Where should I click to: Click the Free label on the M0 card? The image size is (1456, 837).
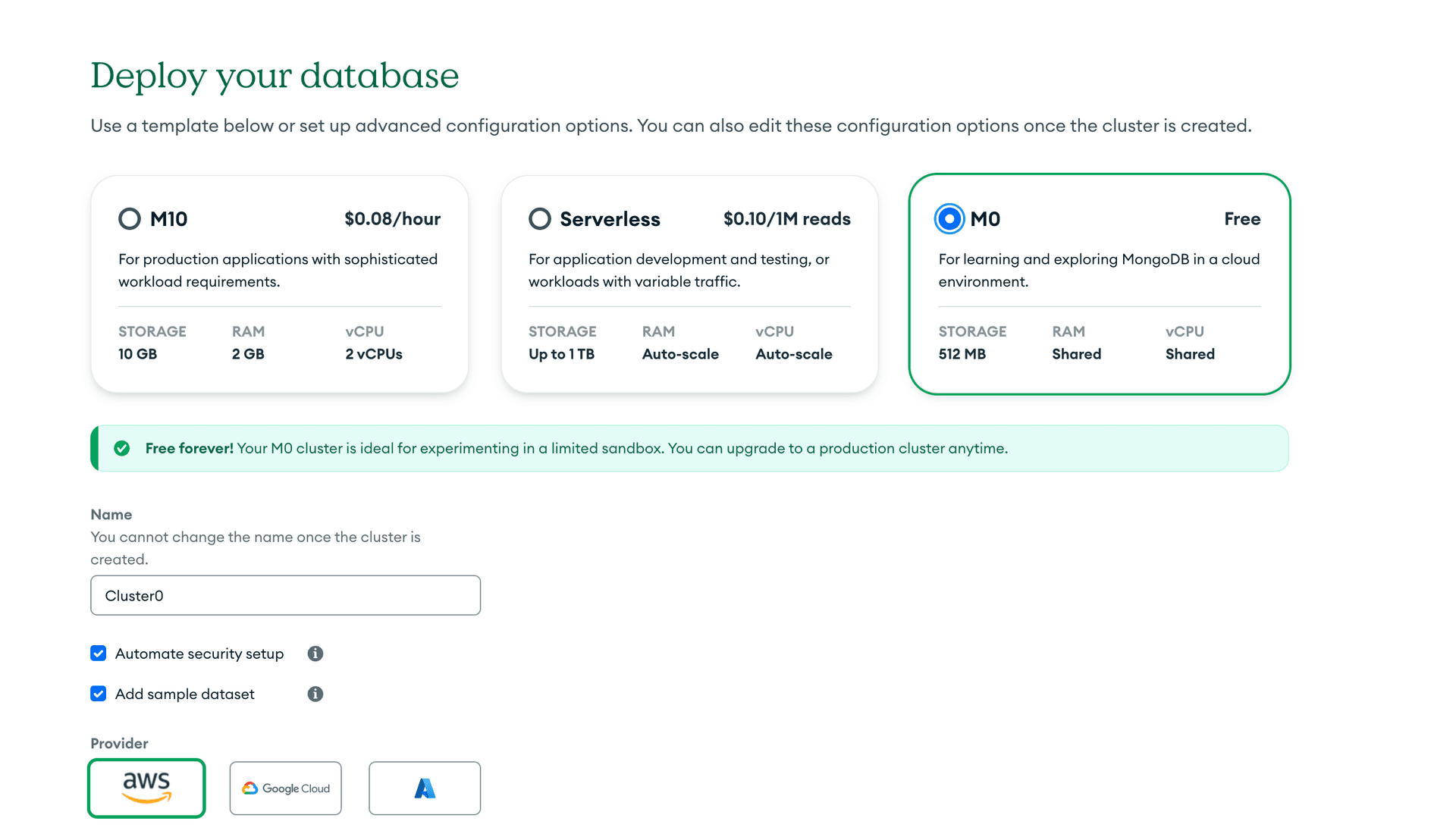tap(1242, 218)
